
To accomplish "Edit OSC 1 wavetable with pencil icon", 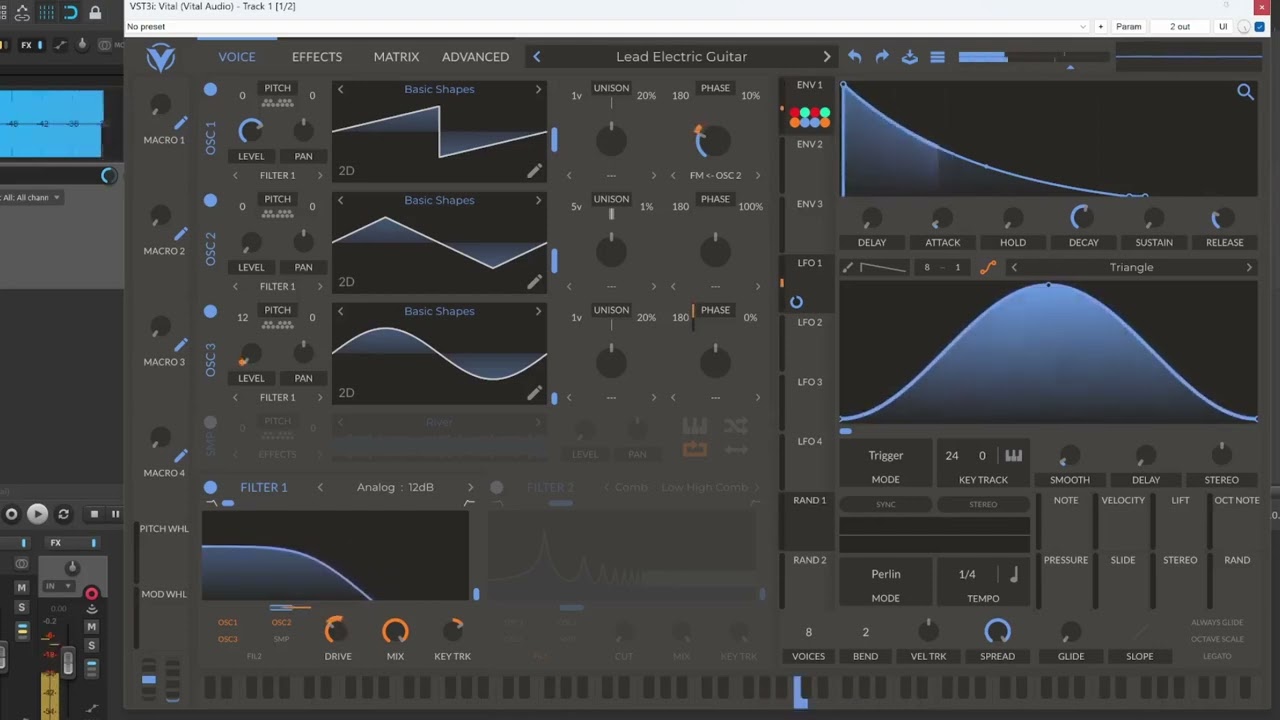I will (535, 171).
